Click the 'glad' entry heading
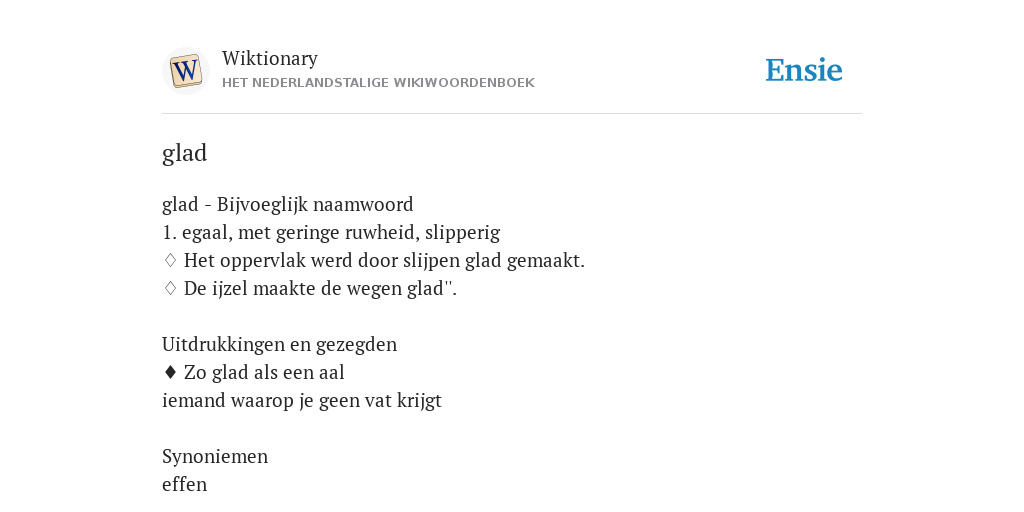The height and width of the screenshot is (512, 1024). pos(184,153)
